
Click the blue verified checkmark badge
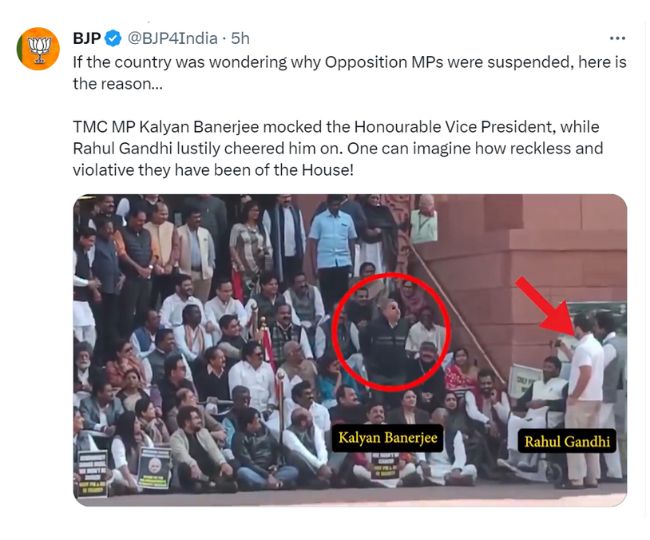113,39
